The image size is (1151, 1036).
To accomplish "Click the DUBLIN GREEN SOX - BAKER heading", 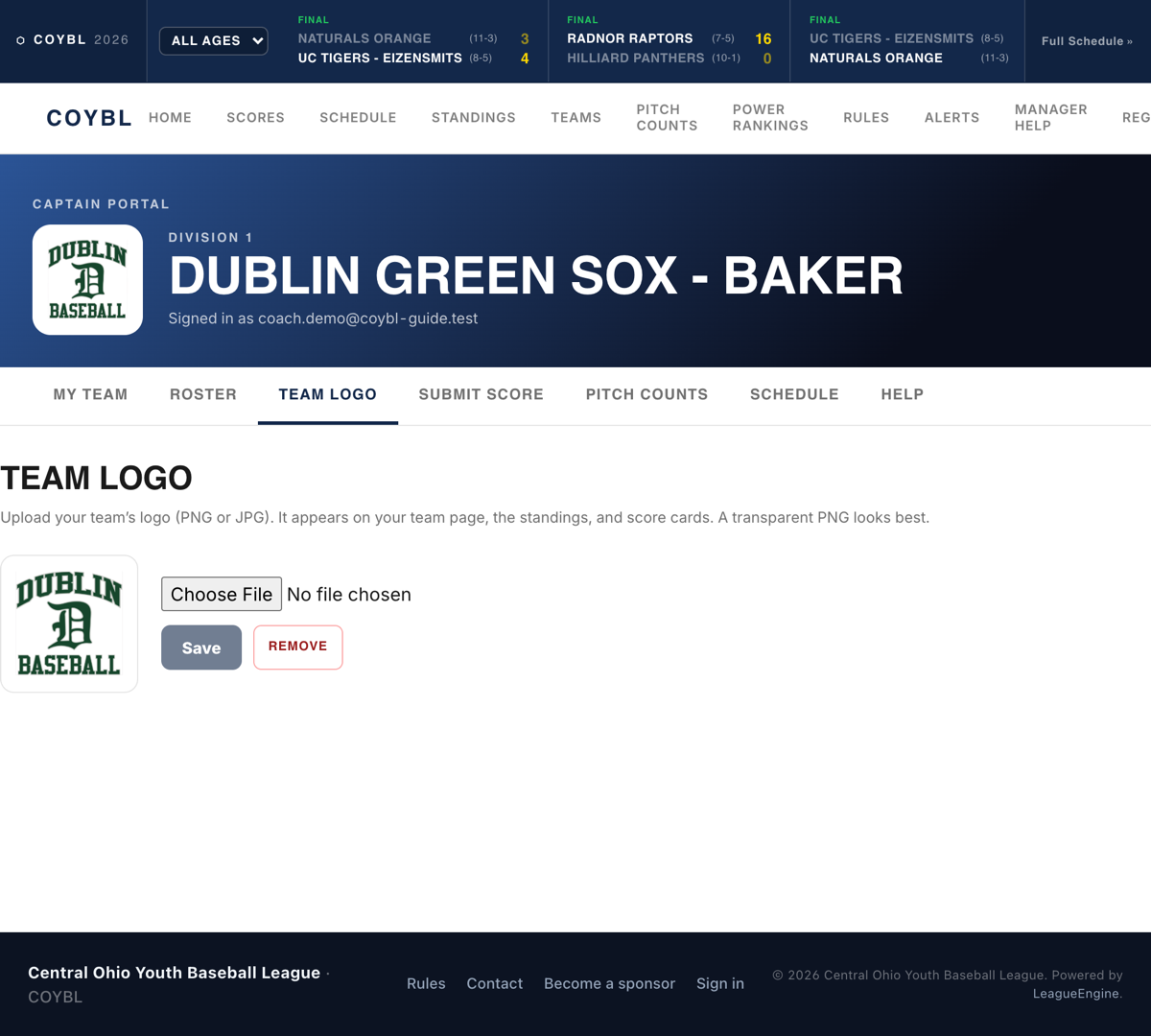I will point(535,276).
